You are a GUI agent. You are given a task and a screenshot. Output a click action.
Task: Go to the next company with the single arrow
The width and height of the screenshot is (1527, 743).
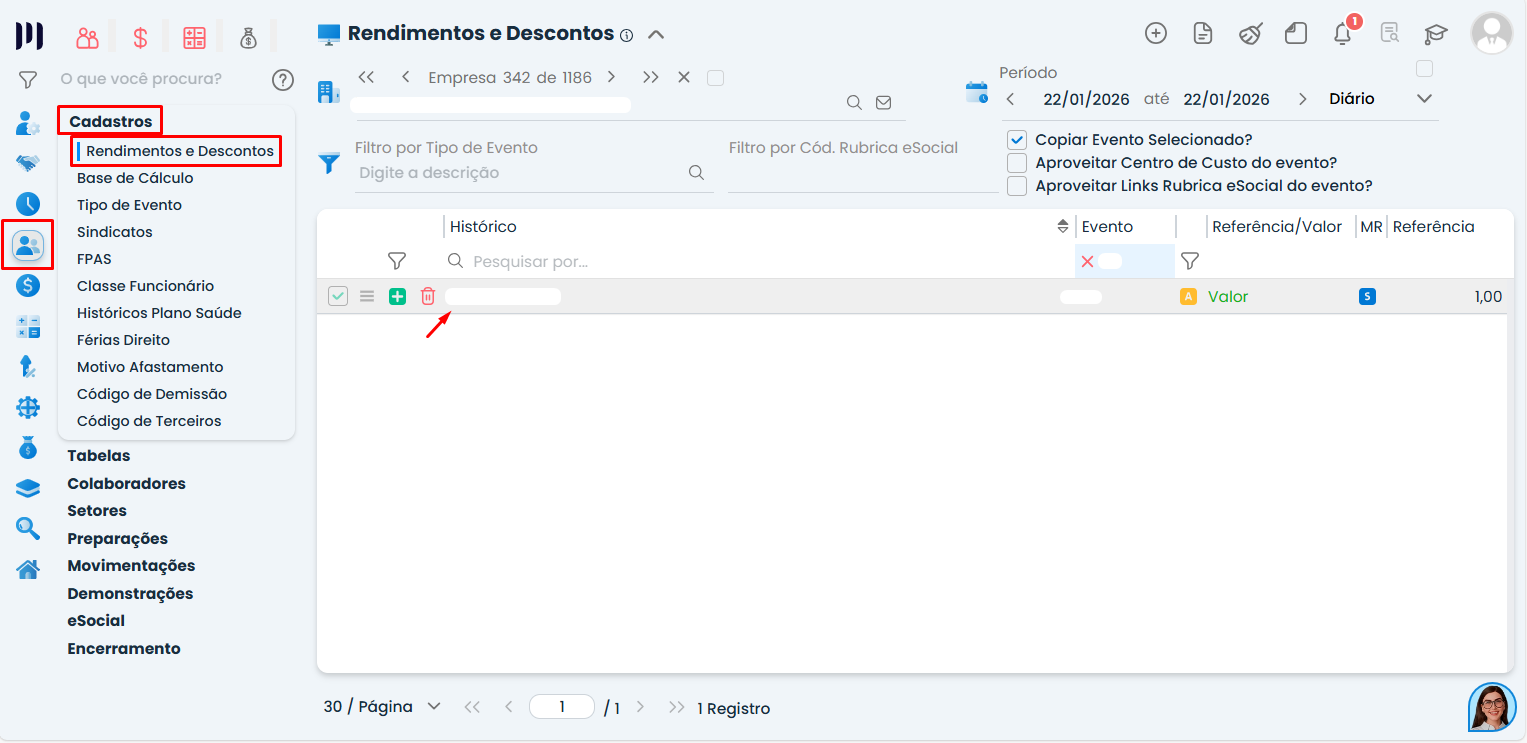tap(611, 77)
